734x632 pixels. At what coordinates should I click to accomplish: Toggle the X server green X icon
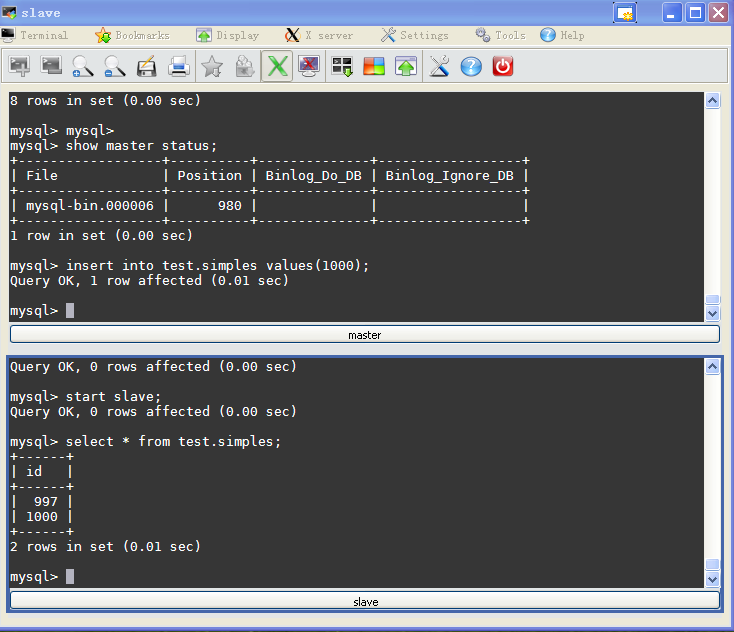277,66
